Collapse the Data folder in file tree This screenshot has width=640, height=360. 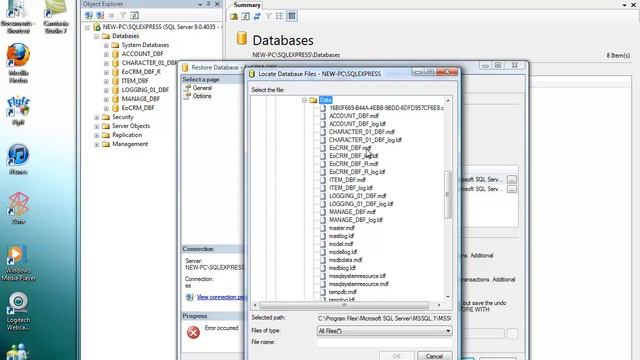(x=304, y=100)
